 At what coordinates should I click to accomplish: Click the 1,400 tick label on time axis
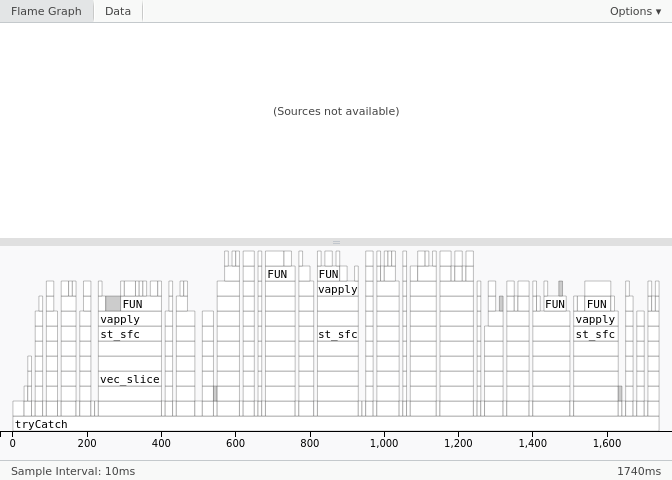(533, 443)
